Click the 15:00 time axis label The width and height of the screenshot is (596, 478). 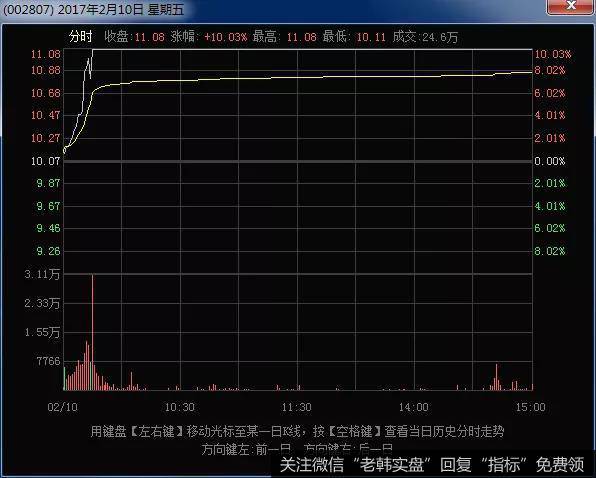point(531,407)
